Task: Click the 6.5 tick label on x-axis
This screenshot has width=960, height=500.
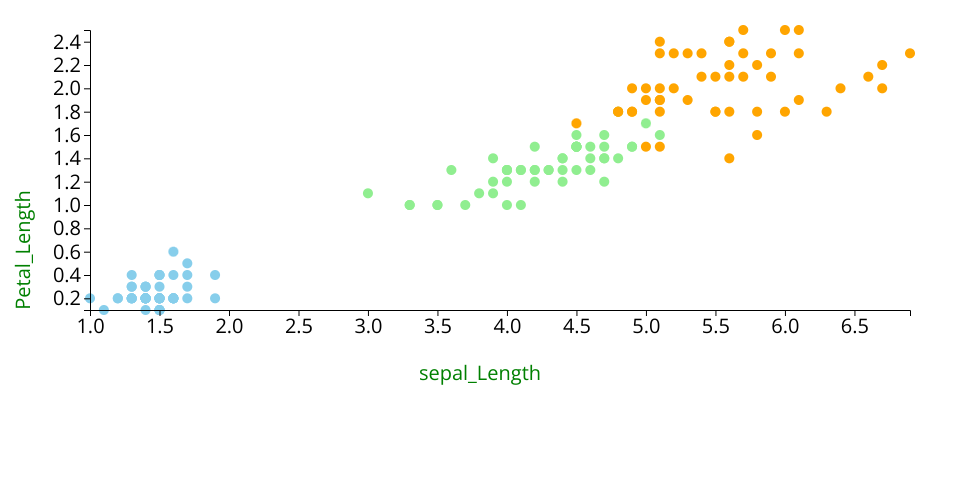Action: [854, 327]
